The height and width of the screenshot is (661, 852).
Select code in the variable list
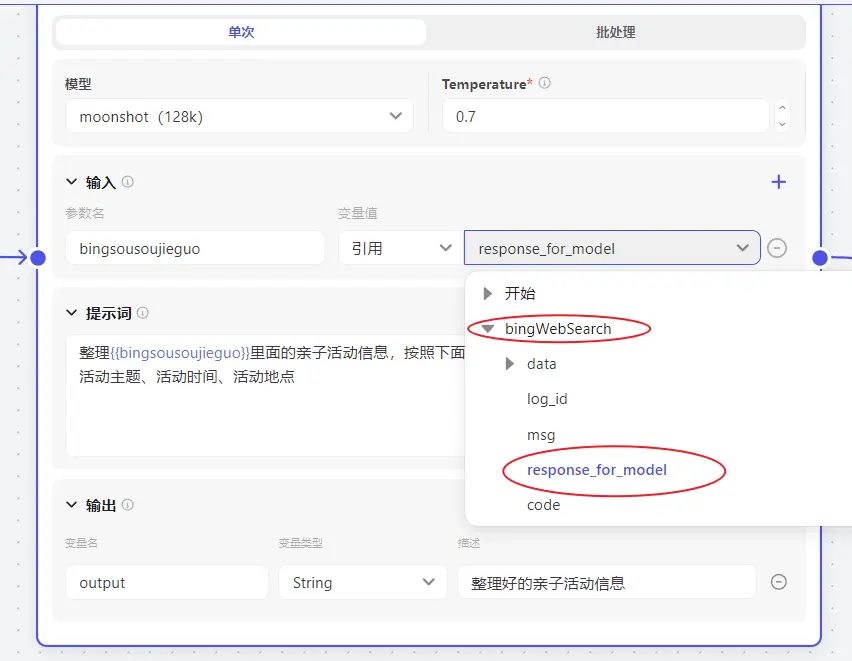[x=543, y=505]
